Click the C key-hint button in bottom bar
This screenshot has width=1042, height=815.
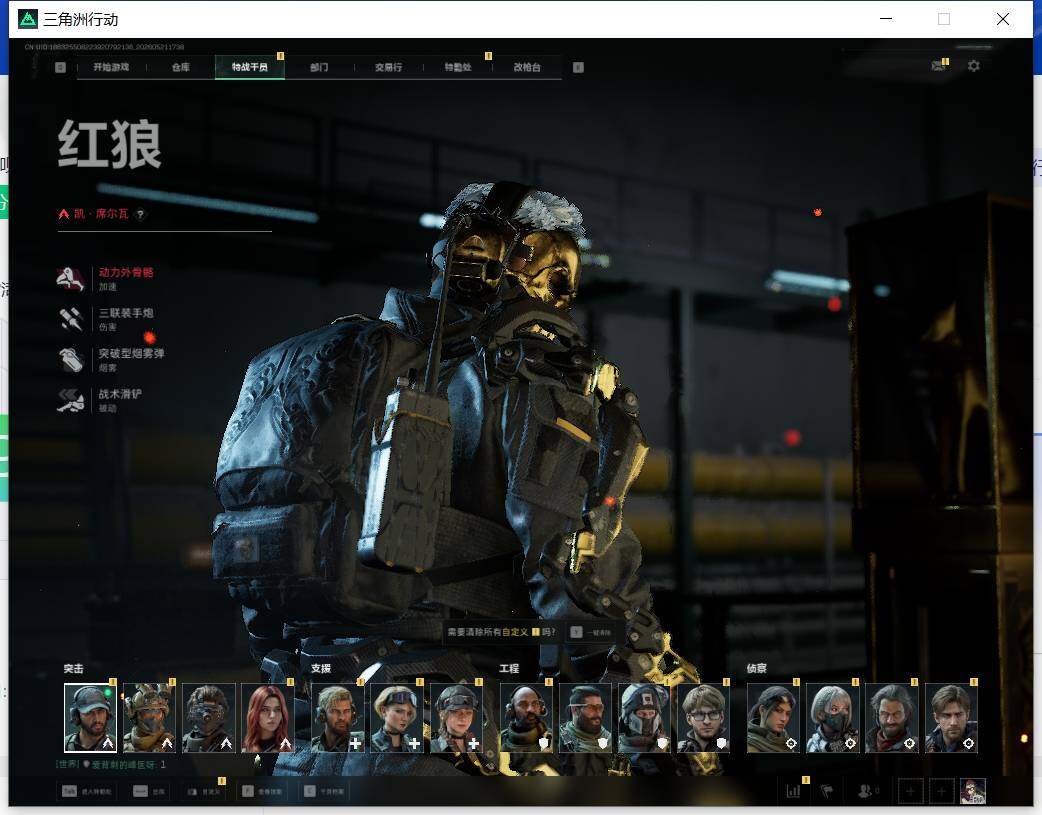[324, 791]
